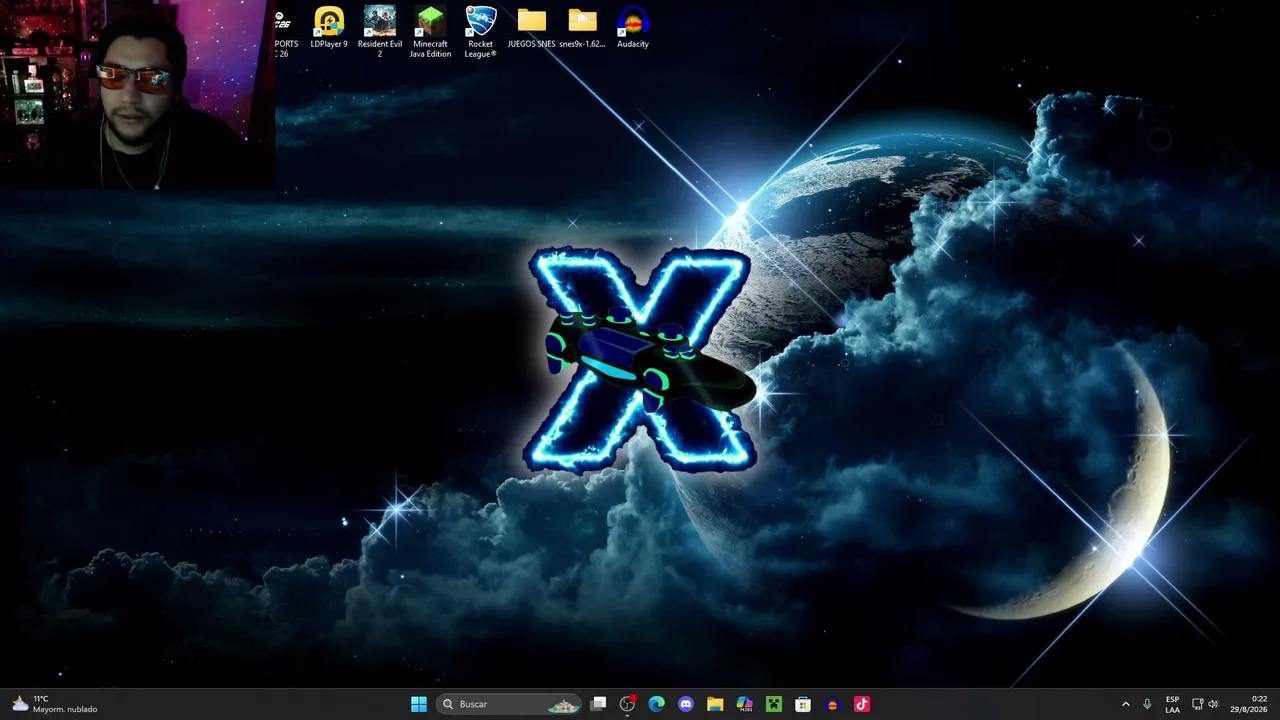Open the Audacity headphones icon in taskbar

pos(833,704)
